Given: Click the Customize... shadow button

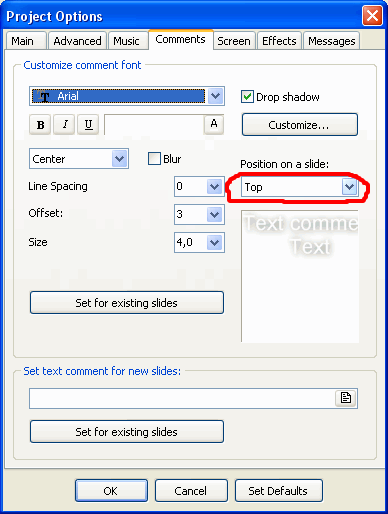Looking at the screenshot, I should 300,125.
